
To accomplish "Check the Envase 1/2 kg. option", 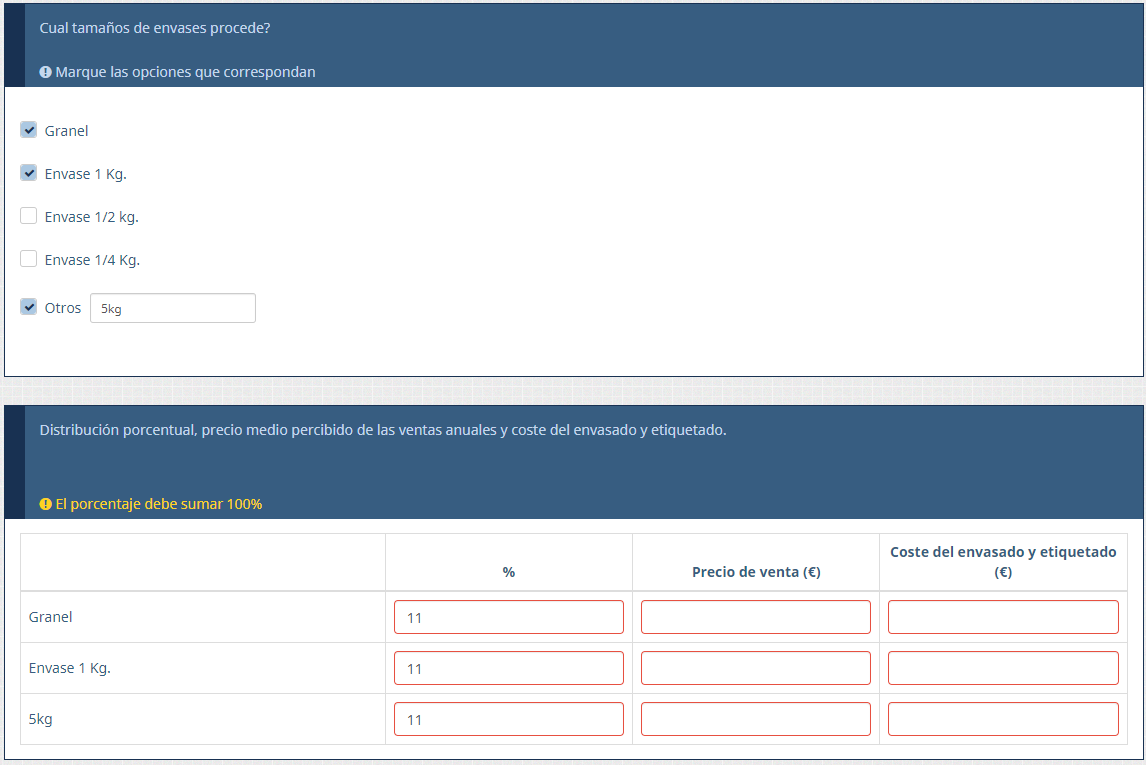I will (x=29, y=216).
